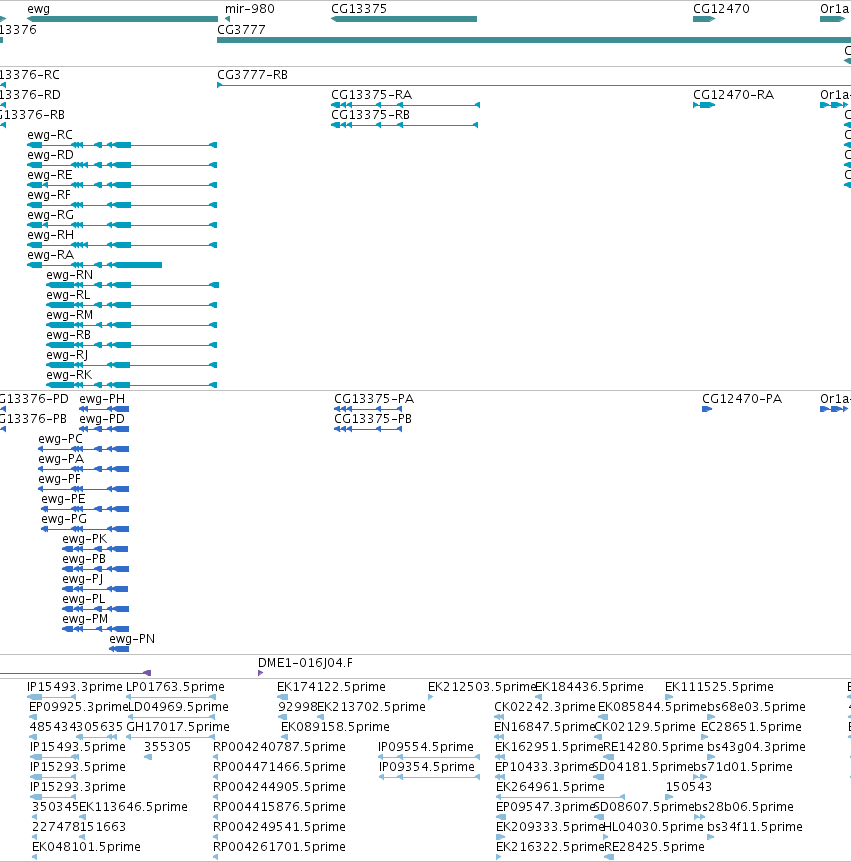
Task: Open the CG3777-RB transcript
Action: tap(534, 85)
